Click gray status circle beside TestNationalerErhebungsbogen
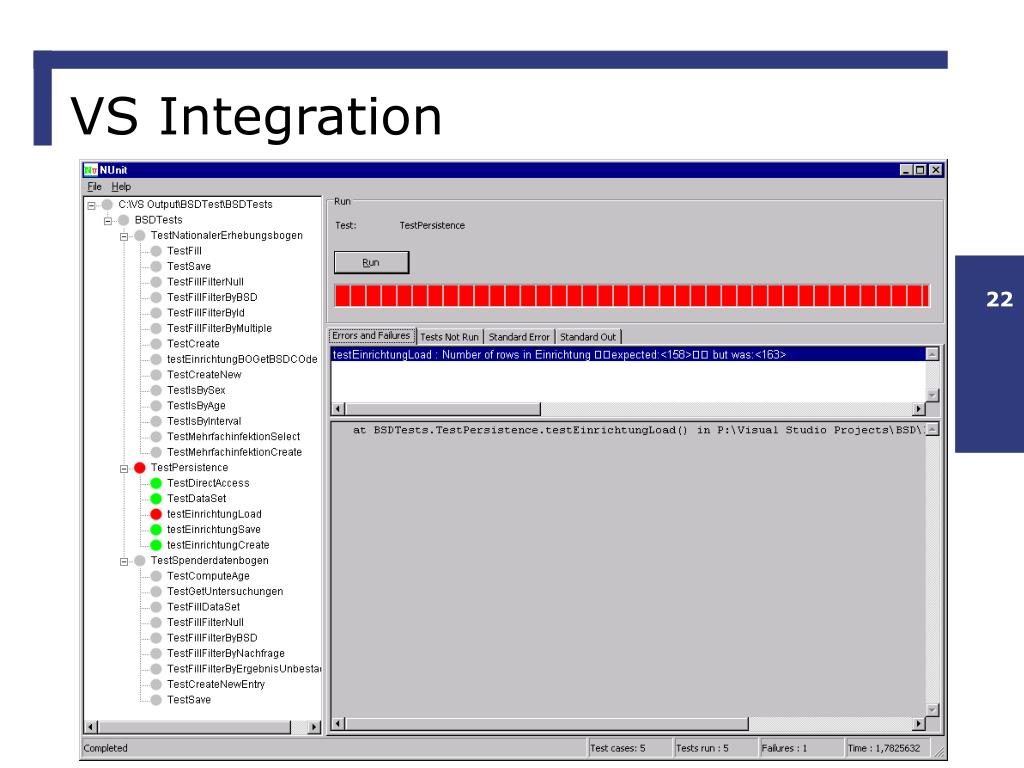 [x=140, y=235]
